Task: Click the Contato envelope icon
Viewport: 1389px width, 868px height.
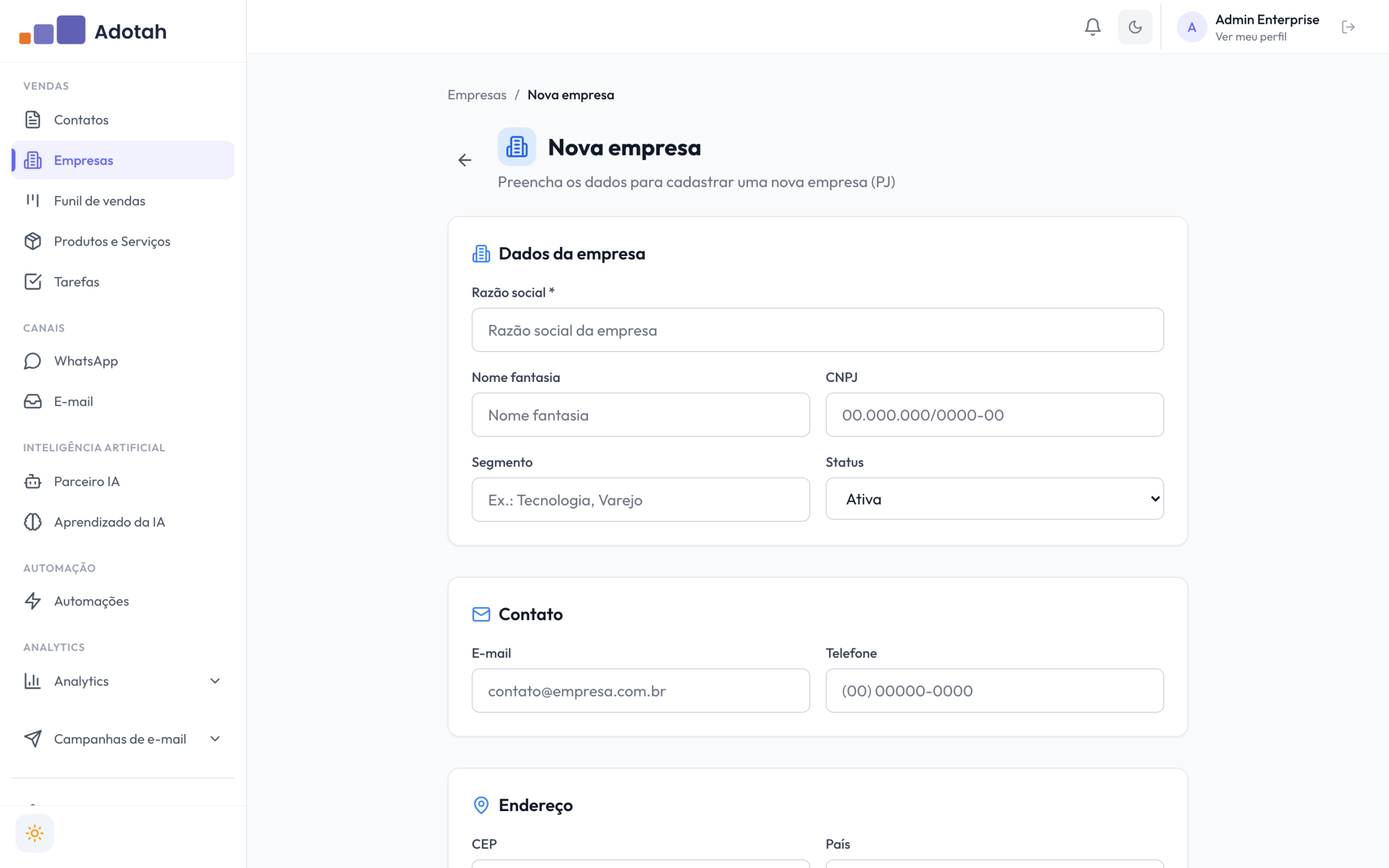Action: (481, 614)
